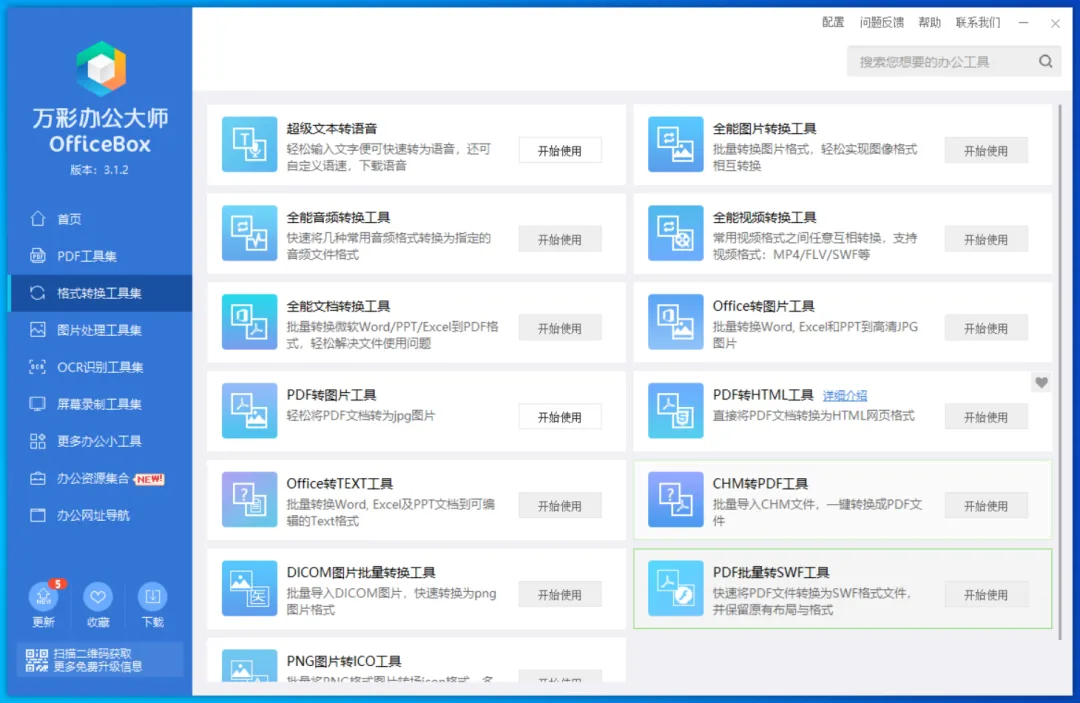
Task: Click 开始使用 for 全能图片转换工具
Action: point(986,151)
